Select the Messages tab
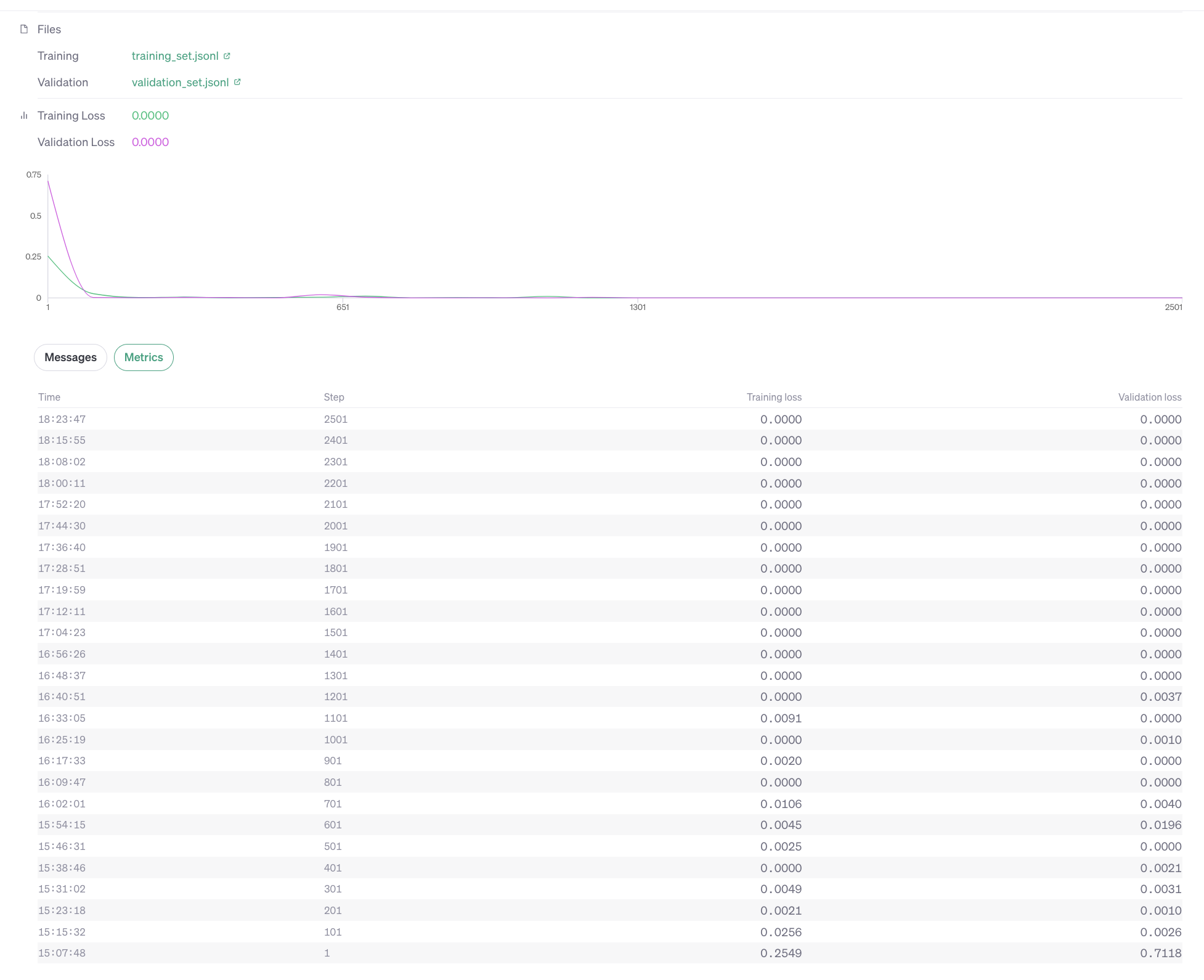 70,357
